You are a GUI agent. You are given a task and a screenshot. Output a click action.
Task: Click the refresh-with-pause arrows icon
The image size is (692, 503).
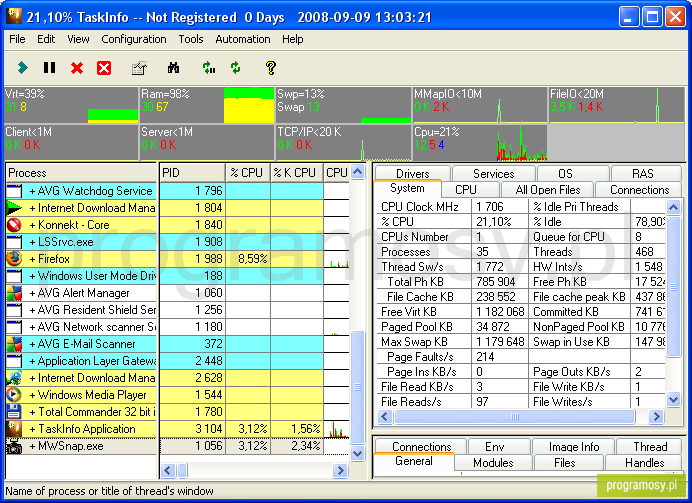pos(209,68)
